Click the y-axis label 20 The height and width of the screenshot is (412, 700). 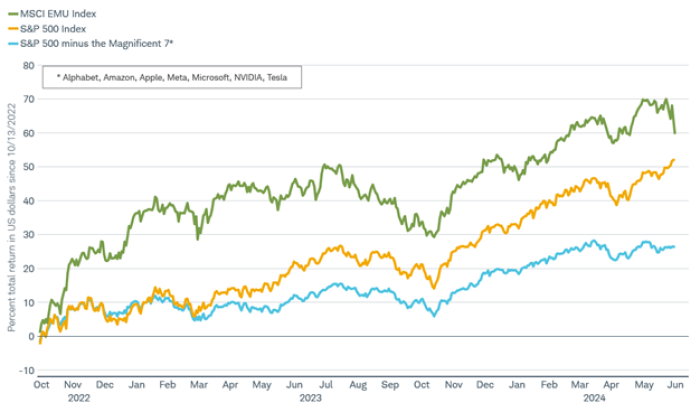[x=29, y=269]
